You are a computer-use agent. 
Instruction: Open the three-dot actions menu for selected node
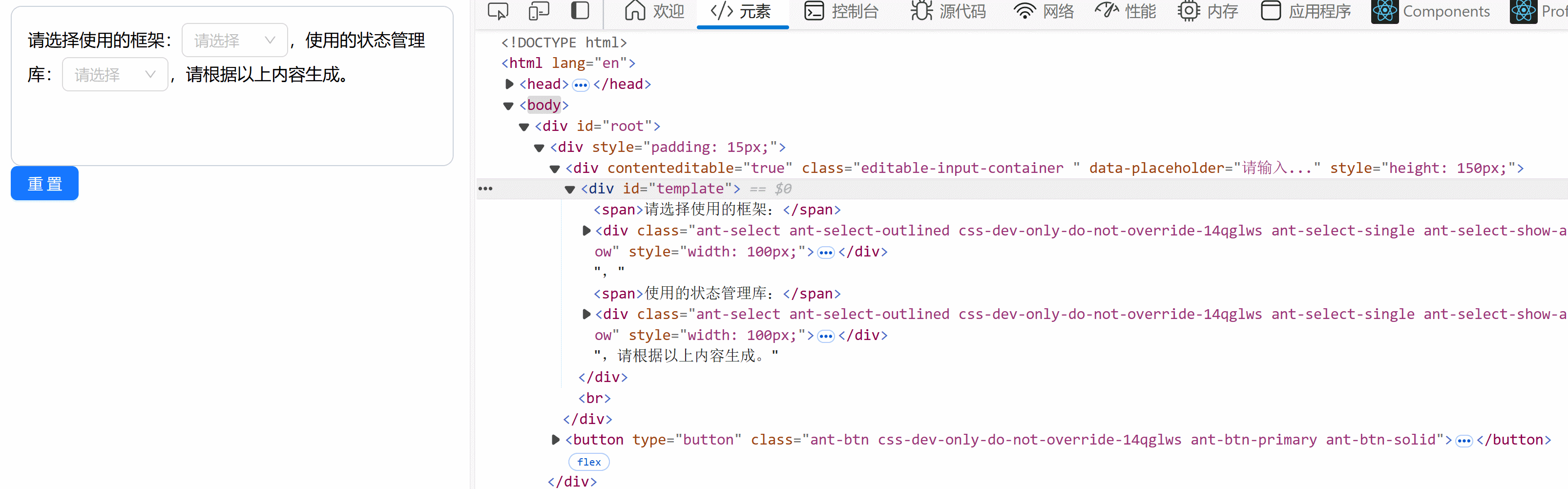coord(485,189)
